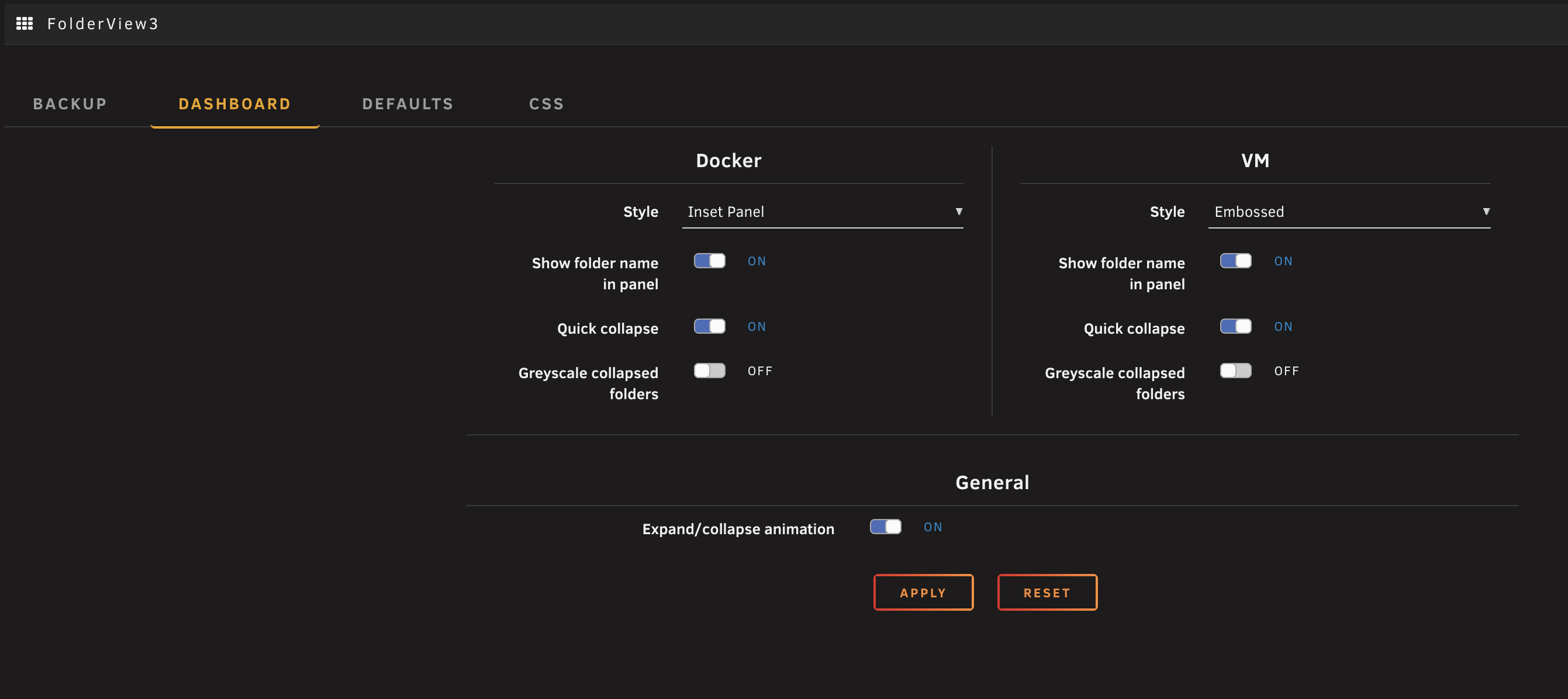Click the FolderView3 grid icon
1568x699 pixels.
coord(25,24)
